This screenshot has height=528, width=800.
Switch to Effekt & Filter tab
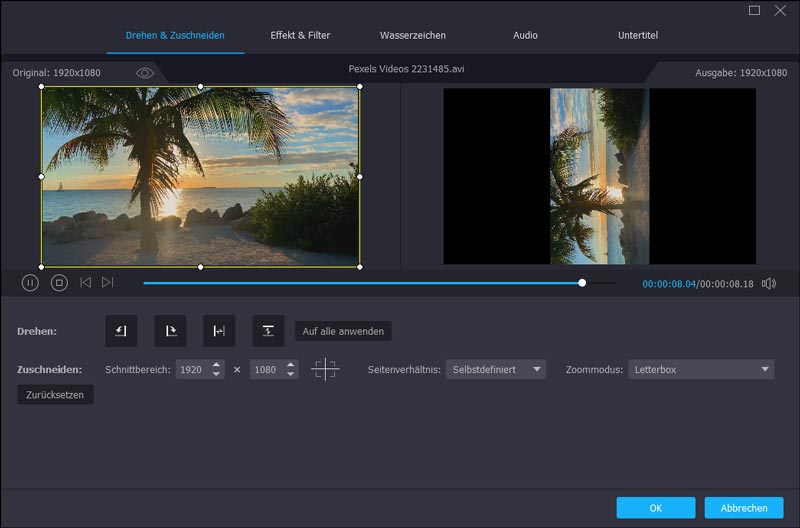300,35
